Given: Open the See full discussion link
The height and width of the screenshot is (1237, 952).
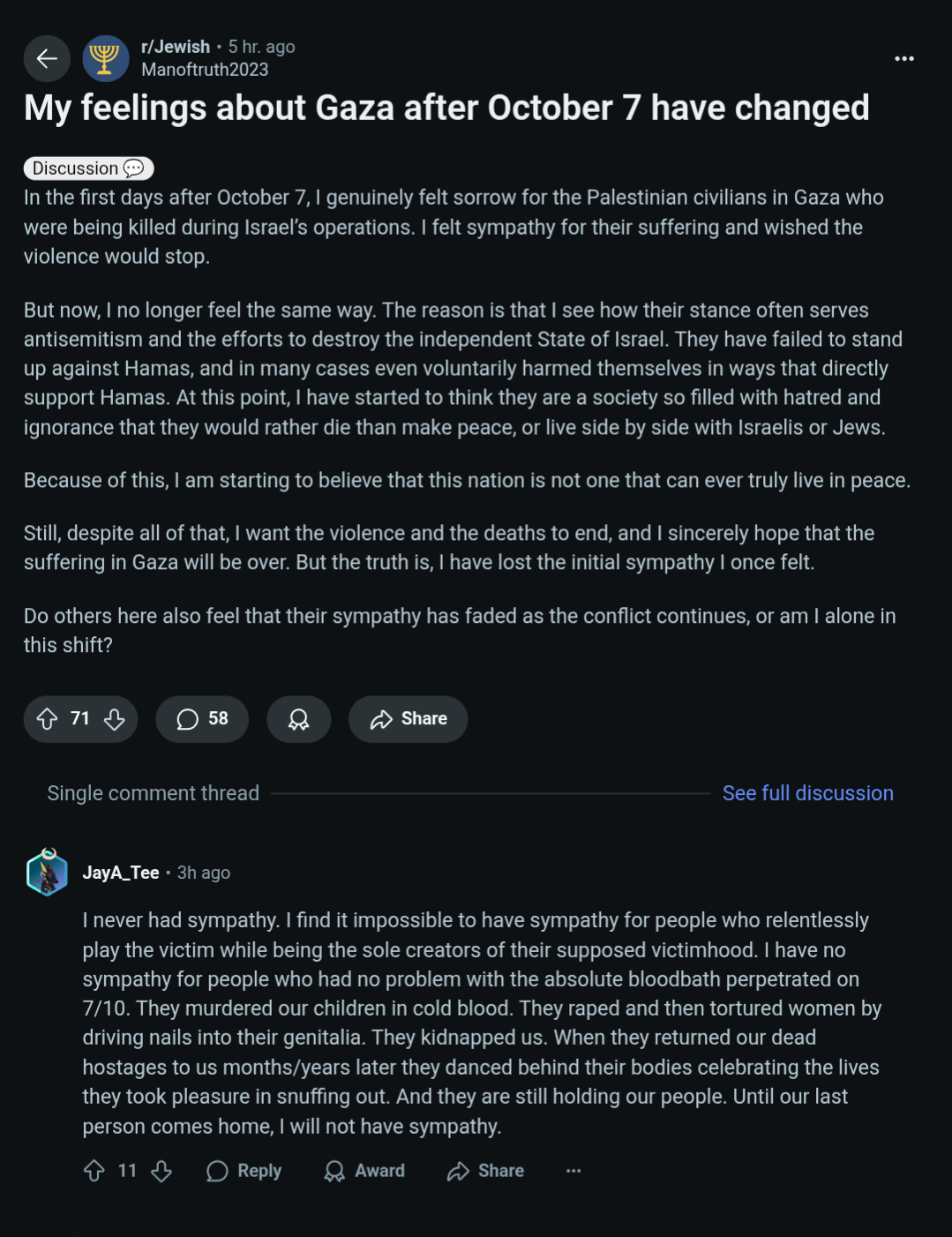Looking at the screenshot, I should coord(807,793).
